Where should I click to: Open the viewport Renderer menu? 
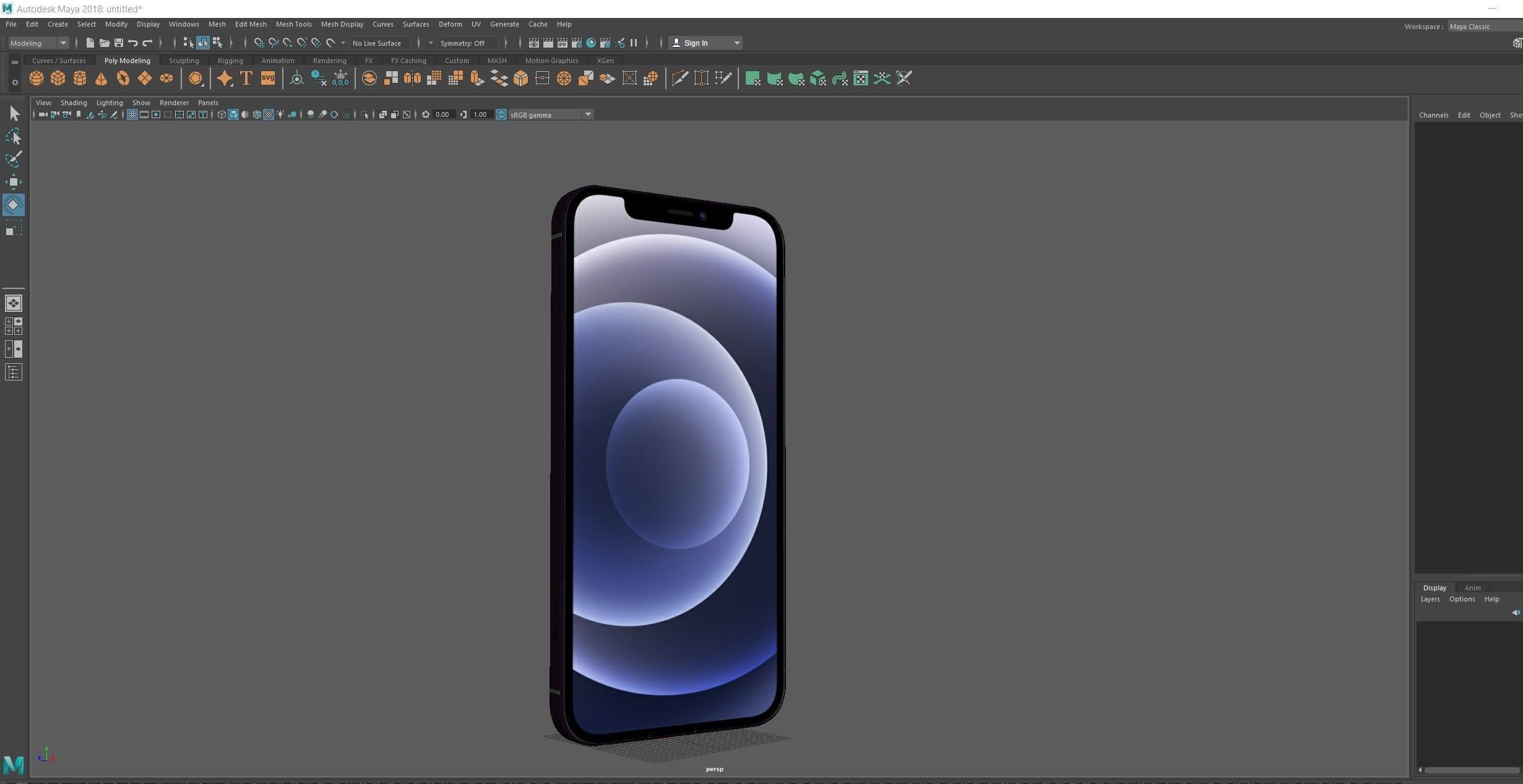[x=174, y=103]
